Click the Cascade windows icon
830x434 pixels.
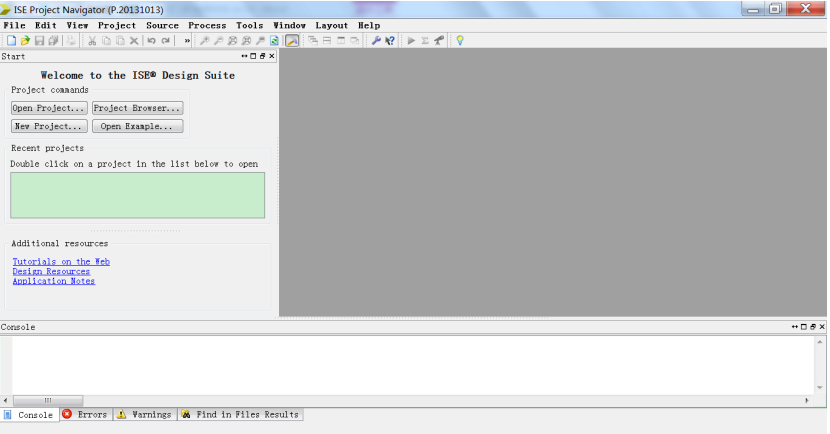313,41
